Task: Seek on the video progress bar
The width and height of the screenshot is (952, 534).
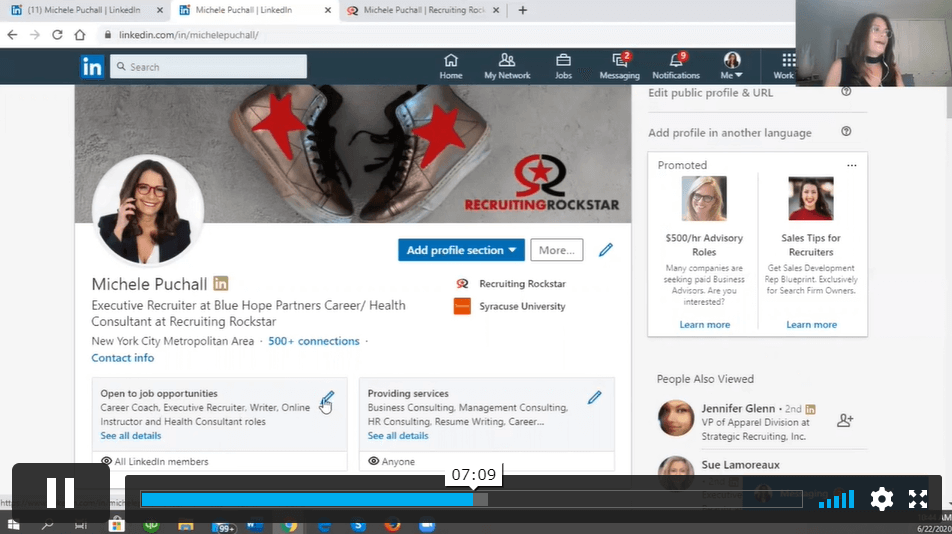Action: click(x=471, y=499)
